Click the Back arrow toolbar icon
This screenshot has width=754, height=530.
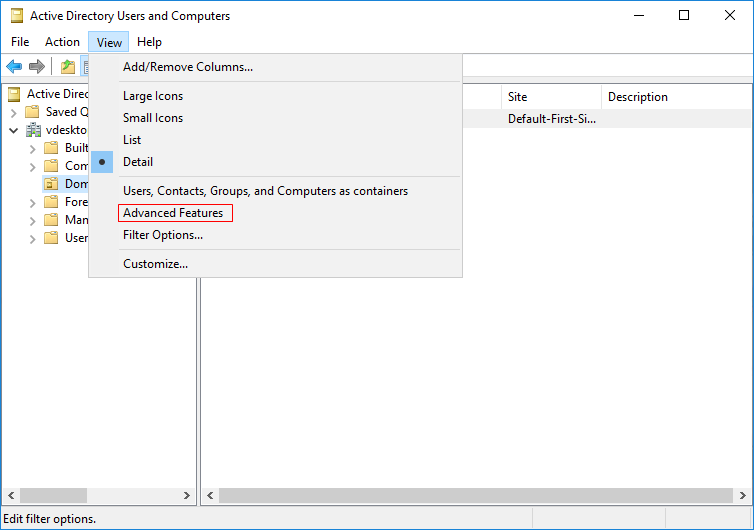[x=14, y=66]
